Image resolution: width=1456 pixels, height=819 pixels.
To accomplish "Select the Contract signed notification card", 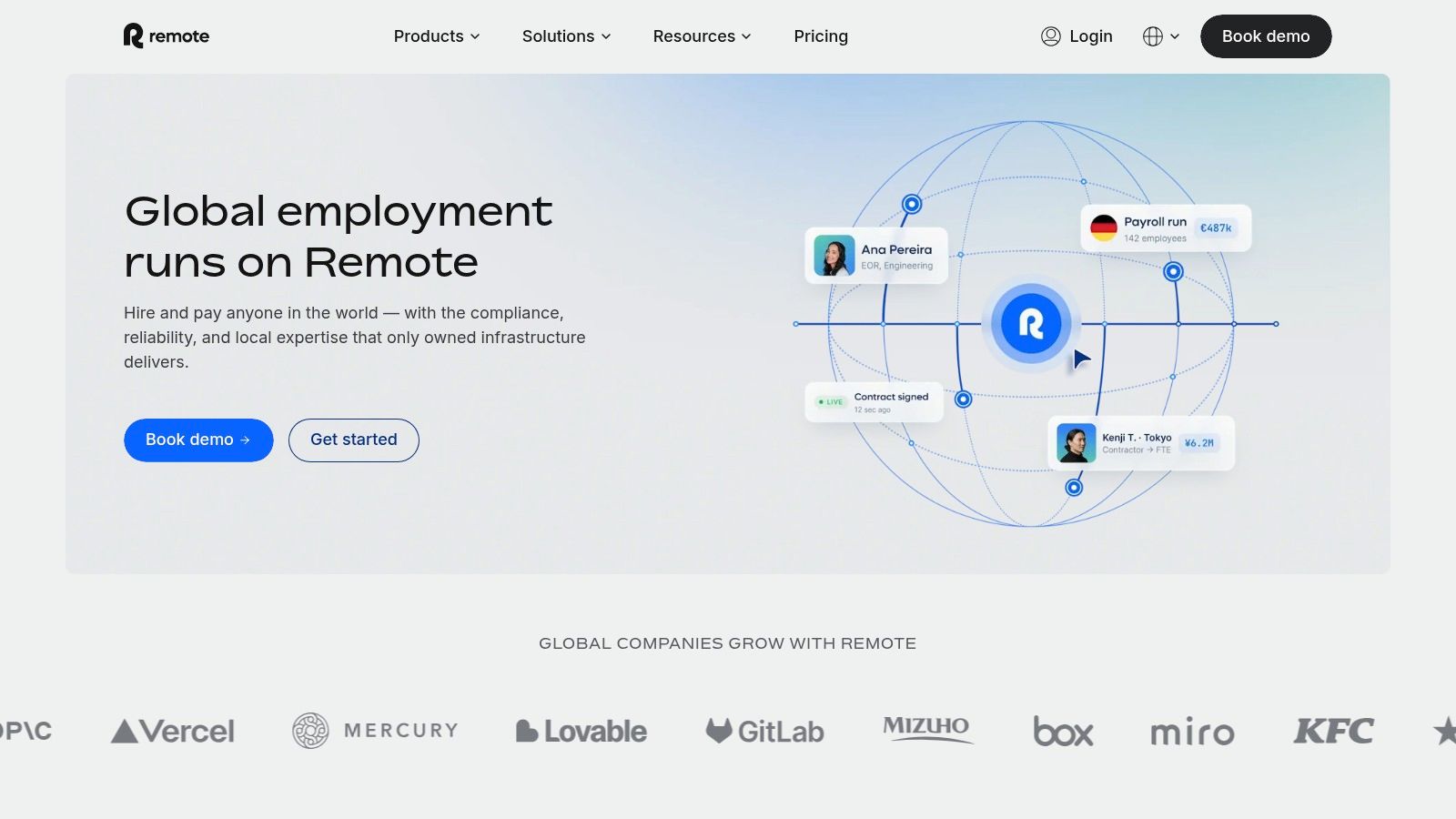I will click(874, 402).
